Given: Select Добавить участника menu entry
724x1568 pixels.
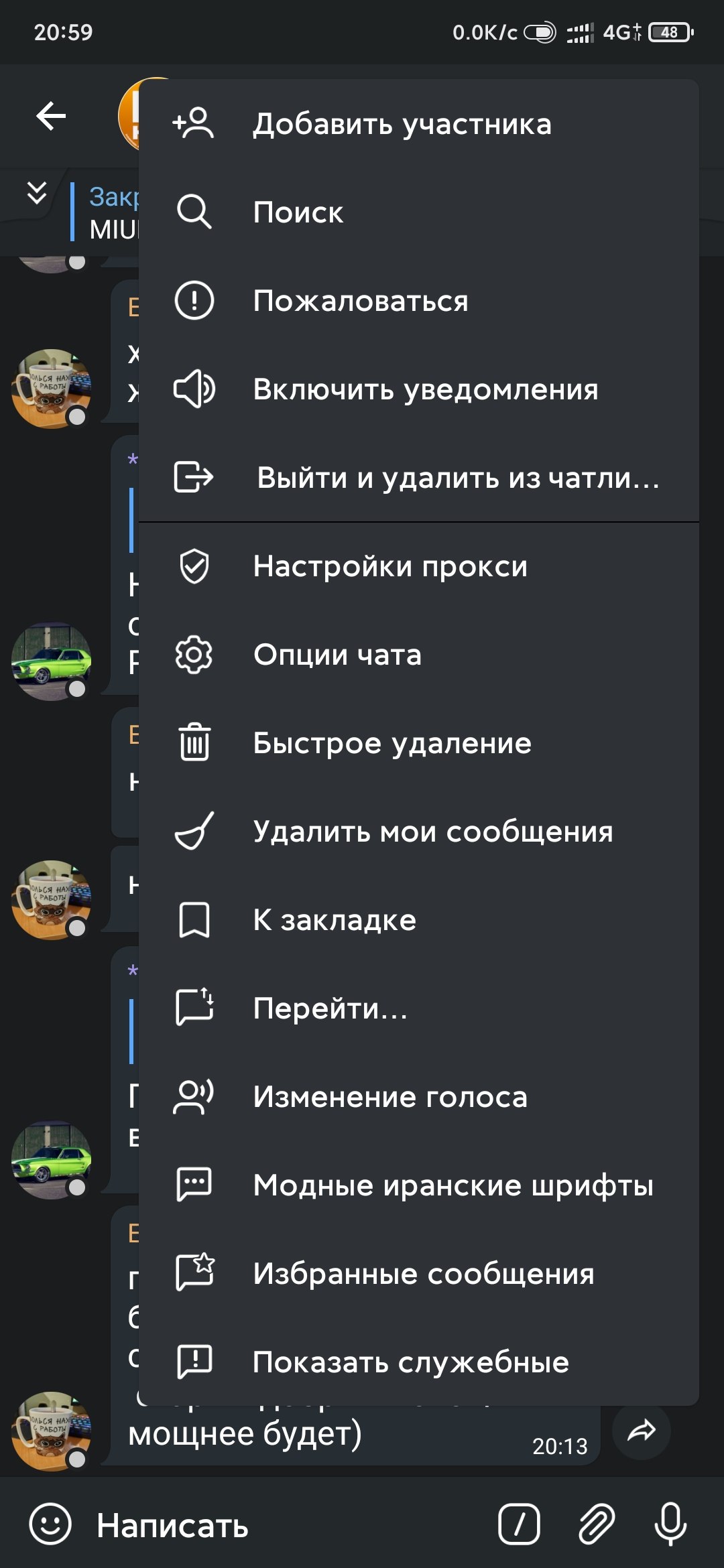Looking at the screenshot, I should tap(419, 124).
